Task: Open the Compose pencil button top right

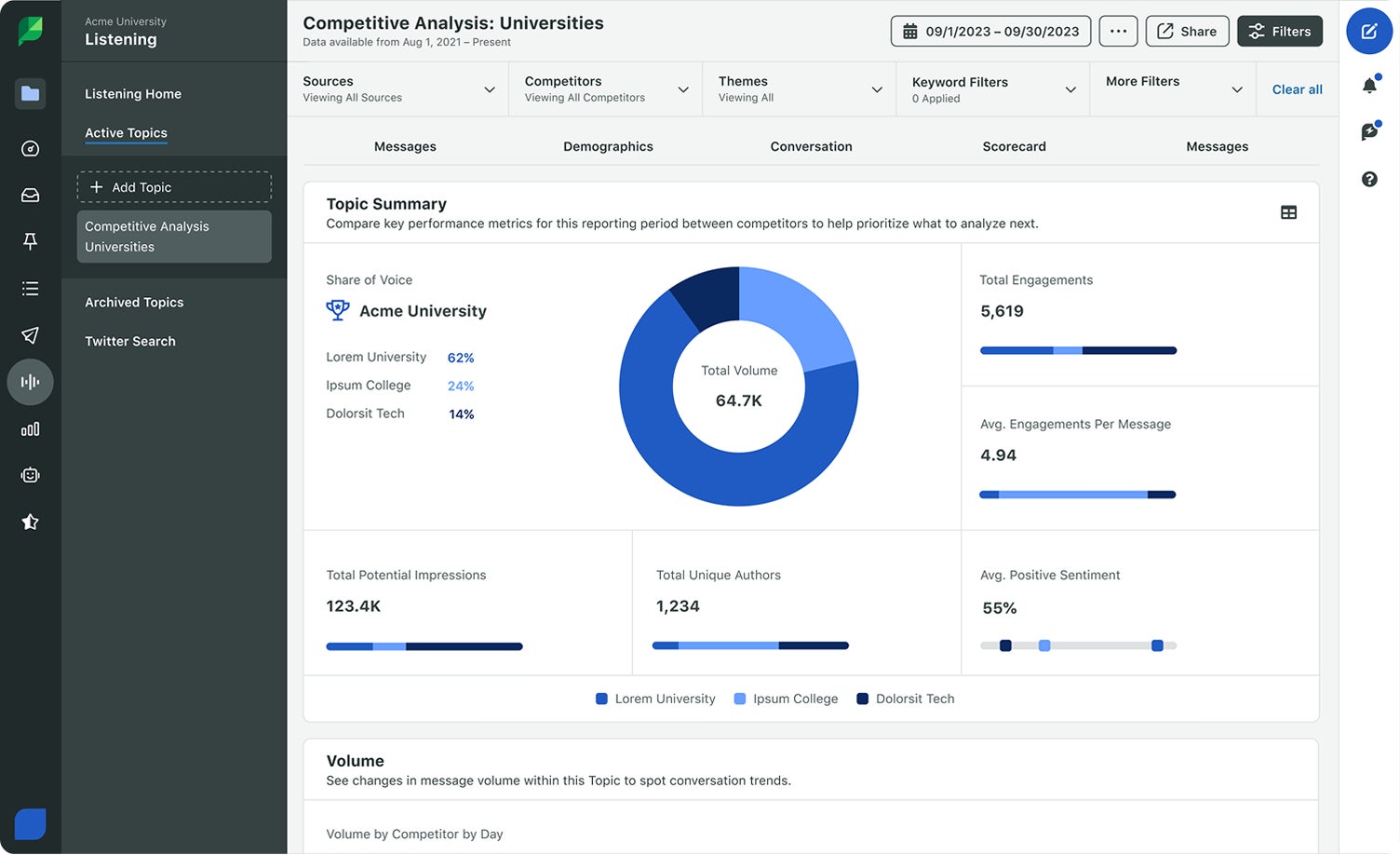Action: click(x=1368, y=31)
